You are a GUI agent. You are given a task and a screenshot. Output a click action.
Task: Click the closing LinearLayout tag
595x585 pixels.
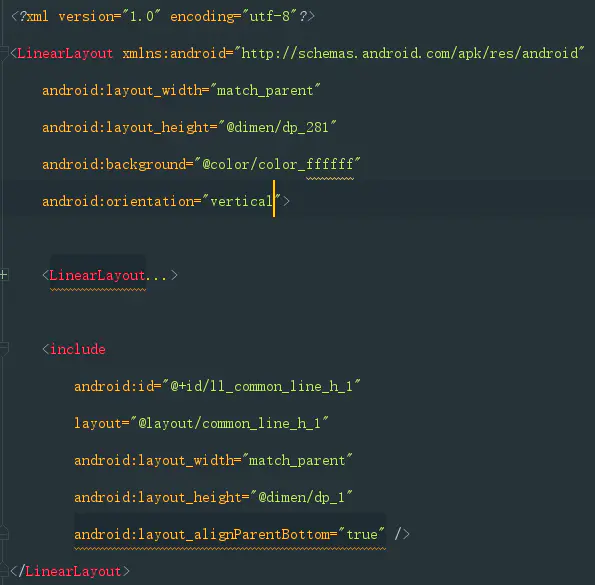[70, 571]
